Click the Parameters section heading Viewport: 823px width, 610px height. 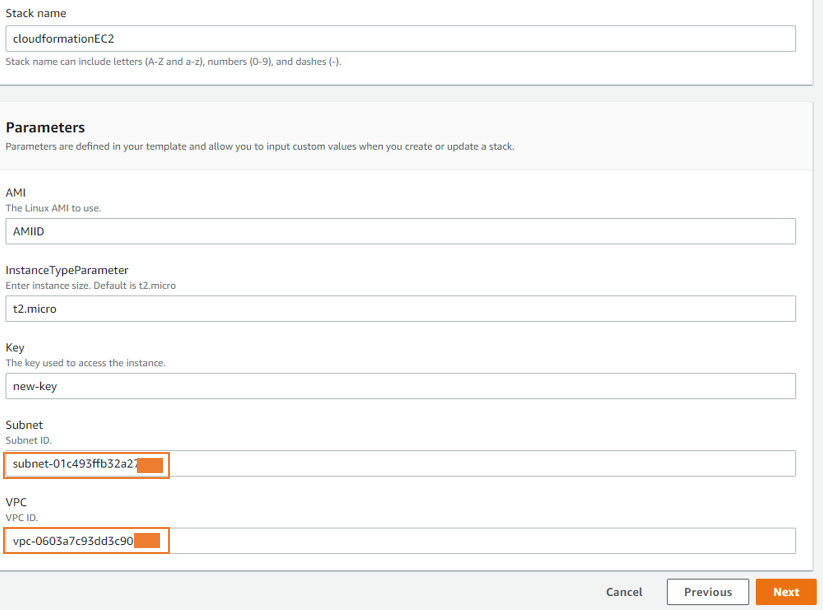[45, 128]
